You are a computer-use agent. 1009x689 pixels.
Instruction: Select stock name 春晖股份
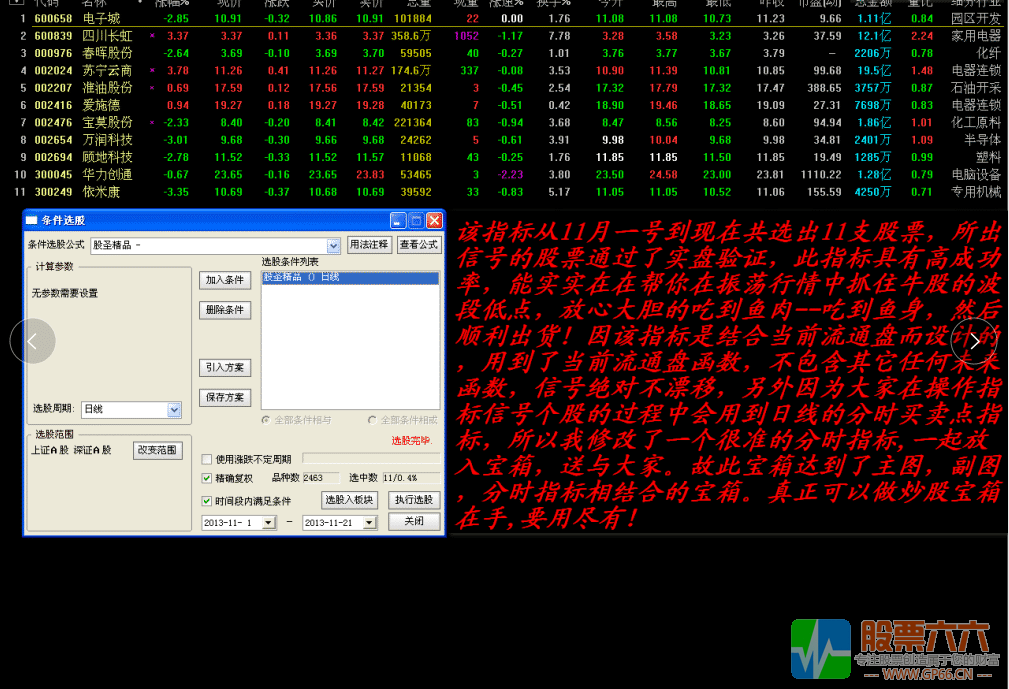pos(107,53)
